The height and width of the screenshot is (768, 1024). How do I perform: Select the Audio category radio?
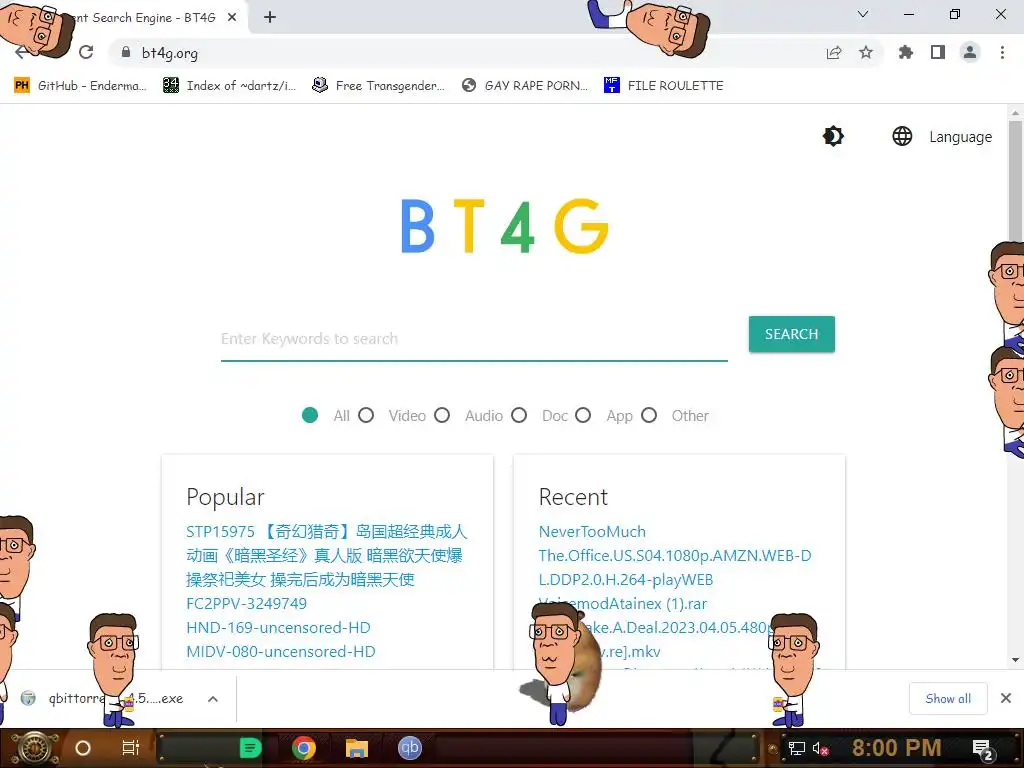point(442,415)
